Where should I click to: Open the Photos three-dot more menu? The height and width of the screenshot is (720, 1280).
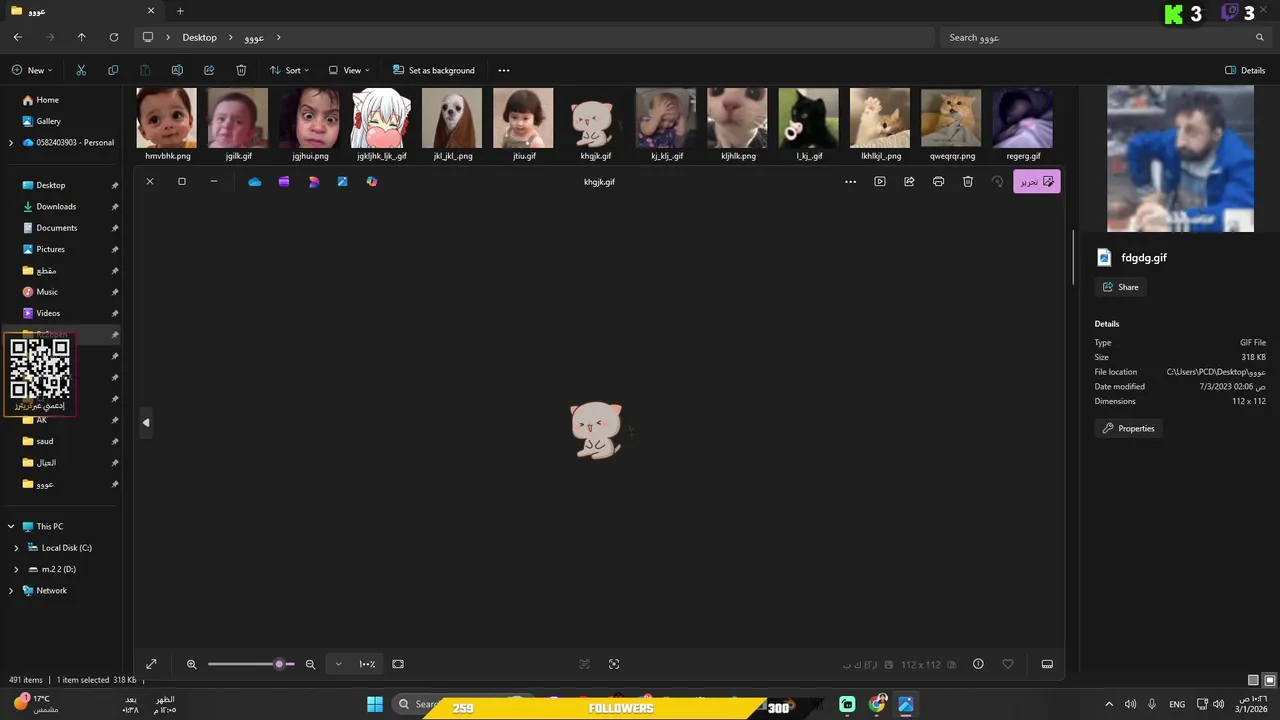click(850, 182)
